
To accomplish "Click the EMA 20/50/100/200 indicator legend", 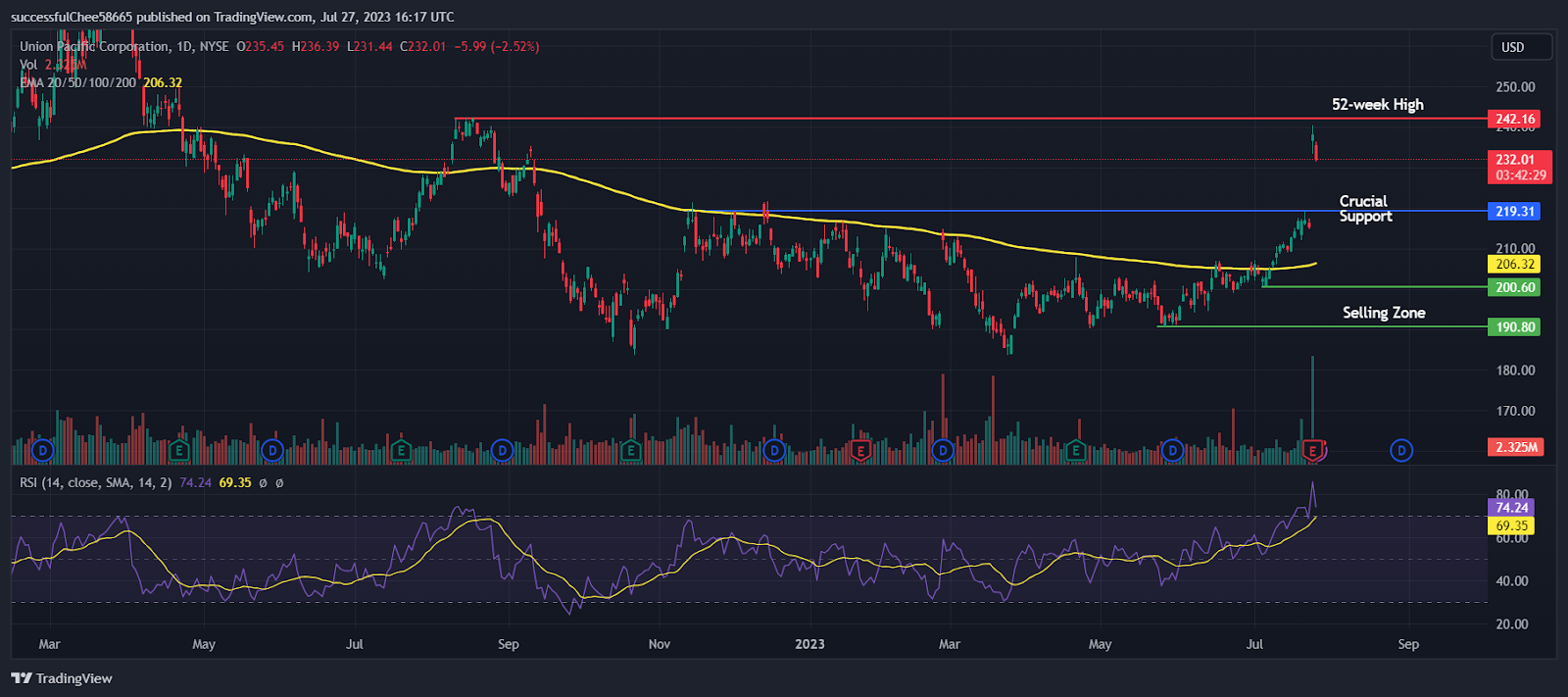I will [78, 82].
